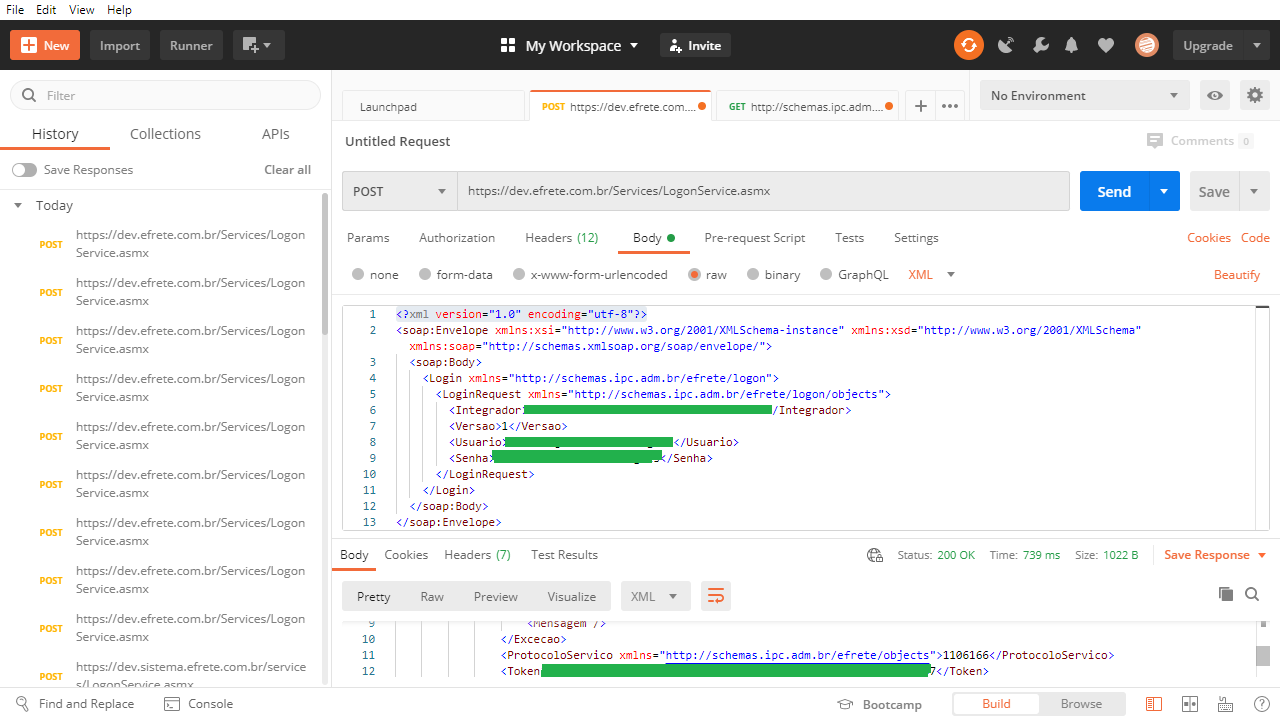This screenshot has width=1280, height=720.
Task: Toggle response line wrap icon
Action: [716, 596]
